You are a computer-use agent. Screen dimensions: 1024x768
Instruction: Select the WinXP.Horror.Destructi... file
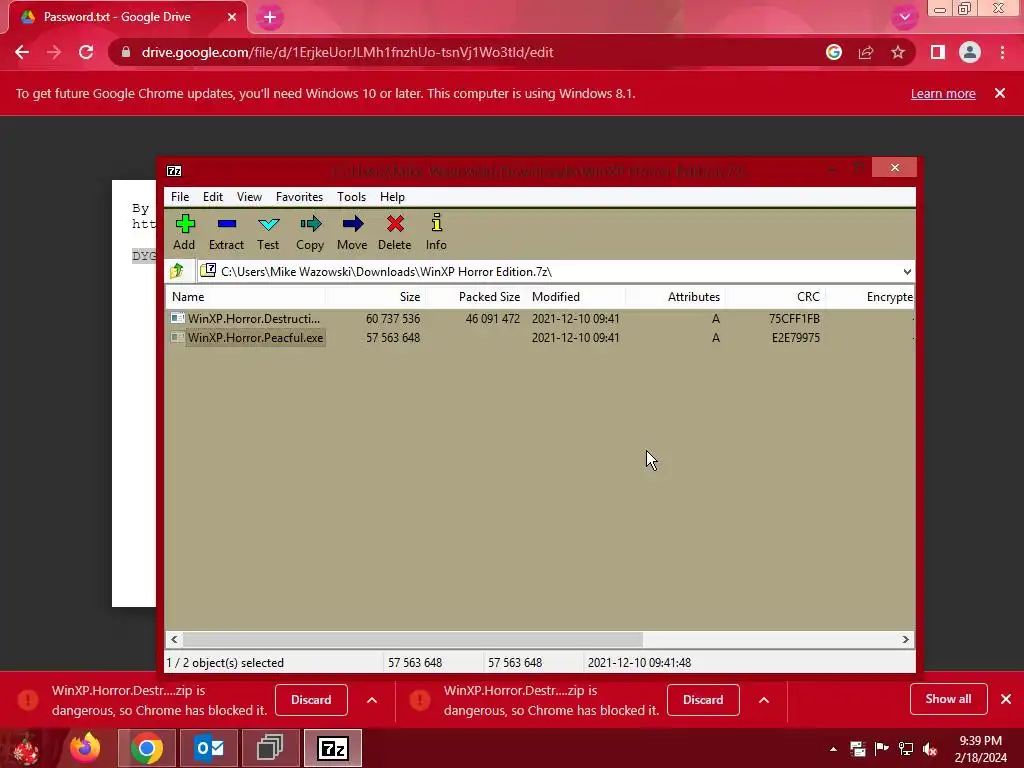coord(253,319)
